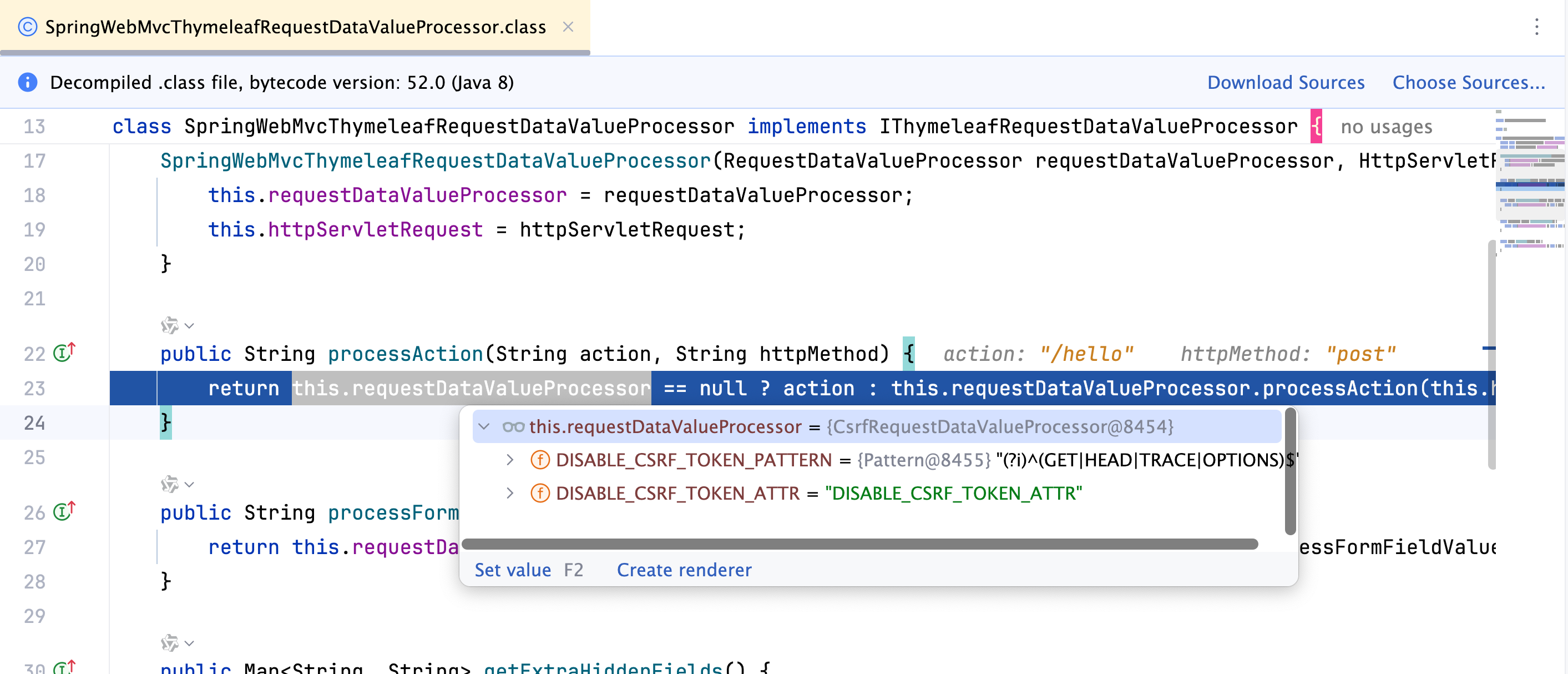Click line number 23 in the gutter
Image resolution: width=1568 pixels, height=674 pixels.
point(34,389)
